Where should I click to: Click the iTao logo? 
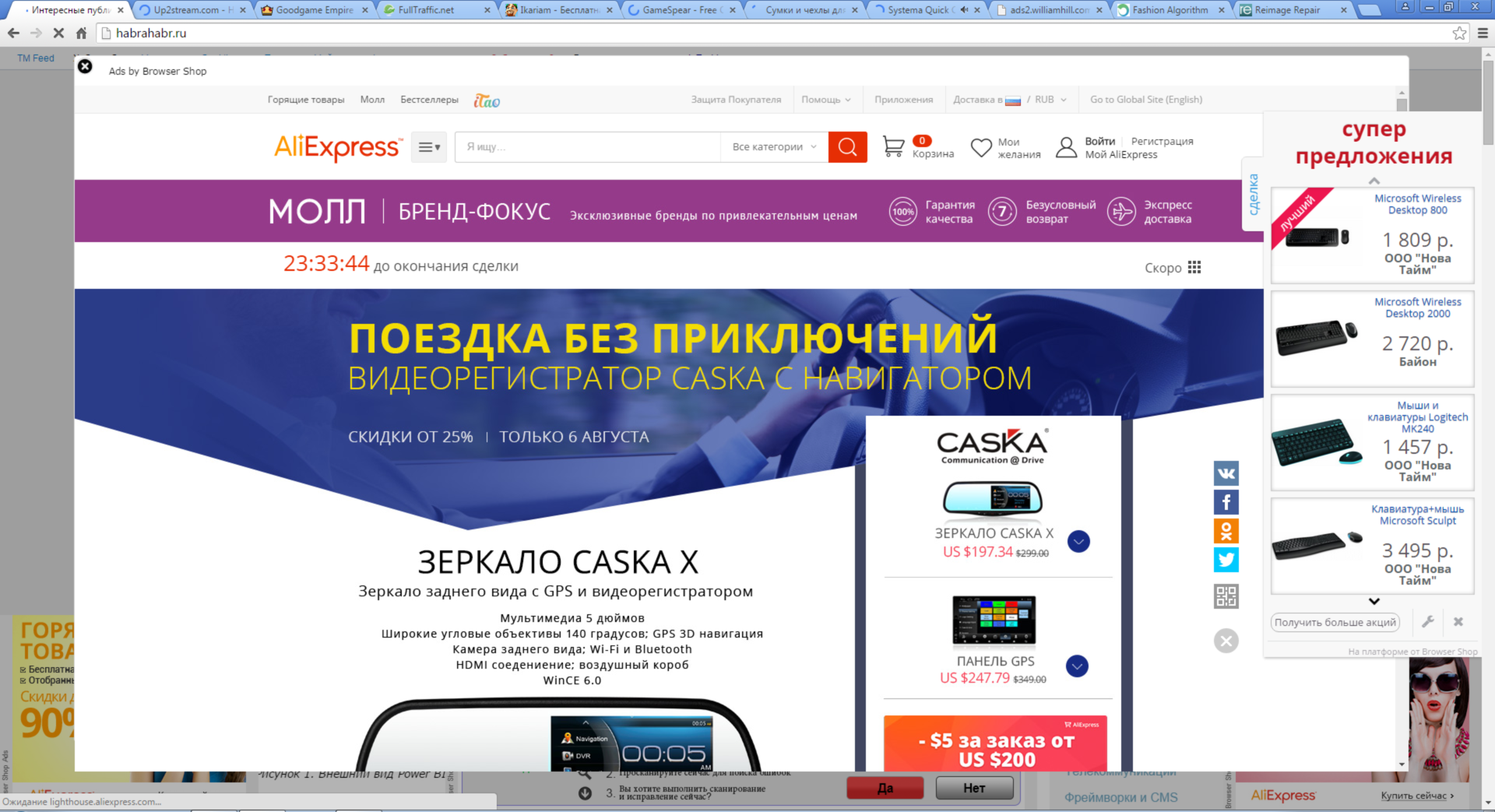pos(487,100)
